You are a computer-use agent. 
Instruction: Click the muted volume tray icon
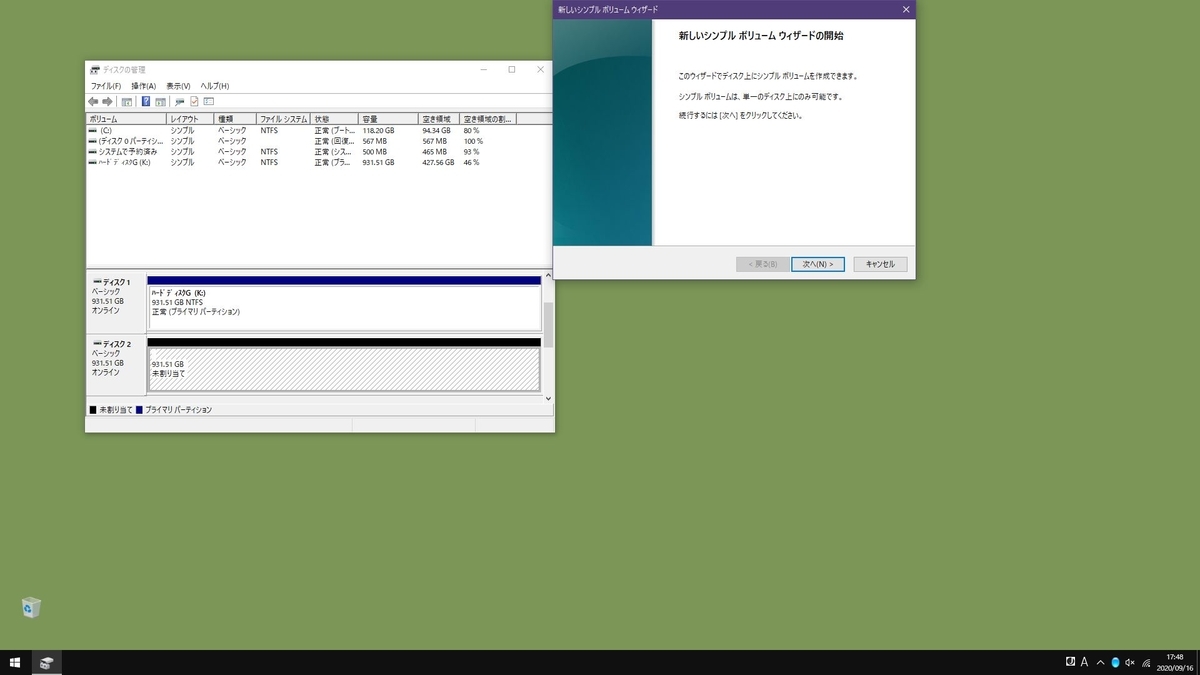1130,662
